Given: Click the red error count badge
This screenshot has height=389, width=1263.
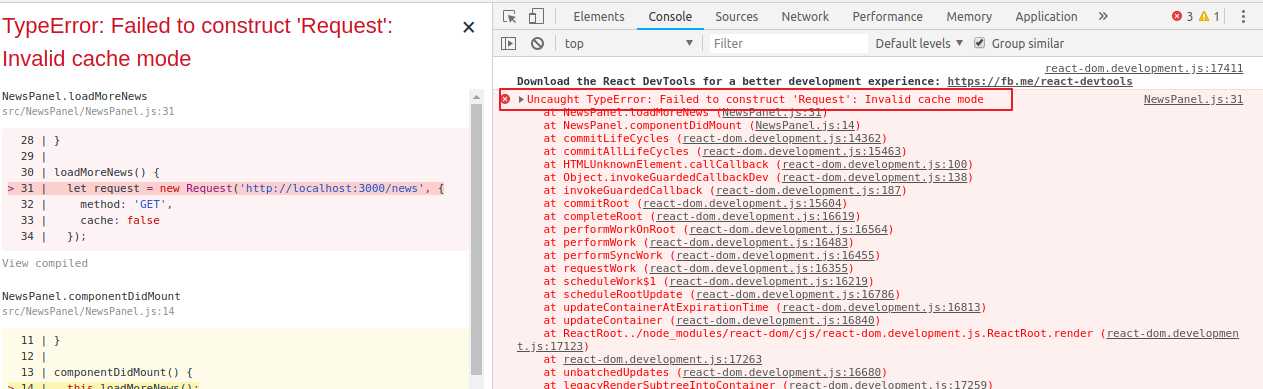Looking at the screenshot, I should (x=1182, y=16).
